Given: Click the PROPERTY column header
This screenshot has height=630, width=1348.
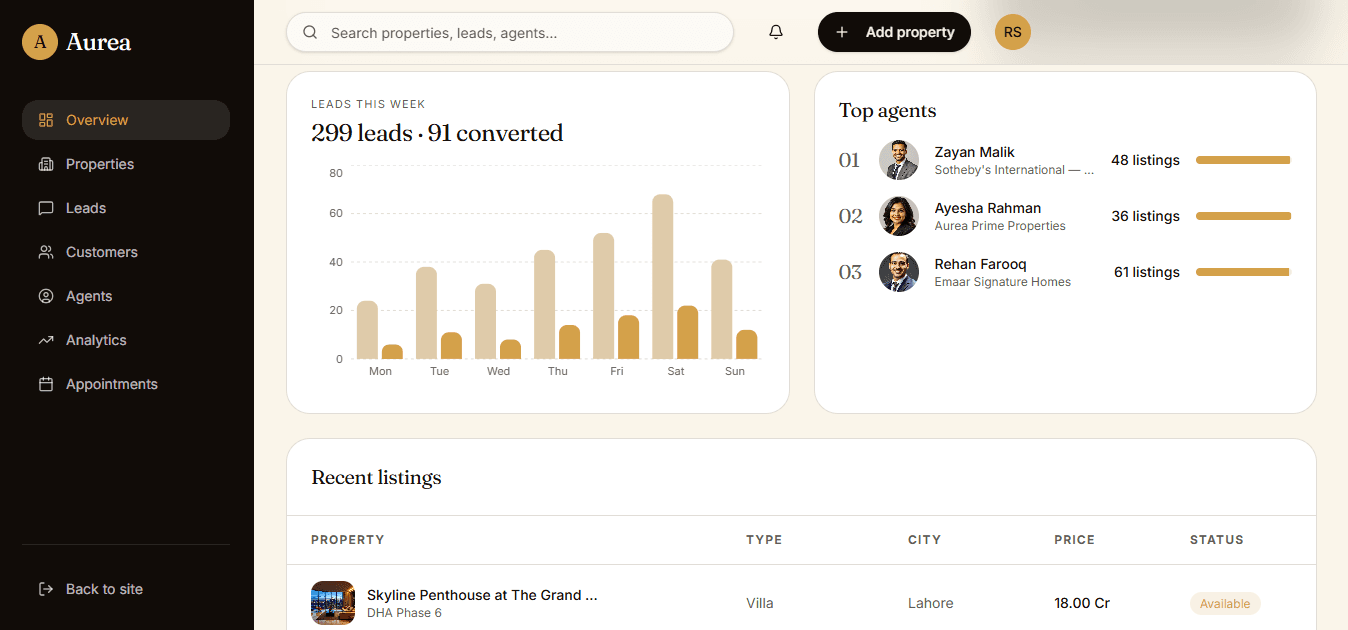Looking at the screenshot, I should [348, 540].
